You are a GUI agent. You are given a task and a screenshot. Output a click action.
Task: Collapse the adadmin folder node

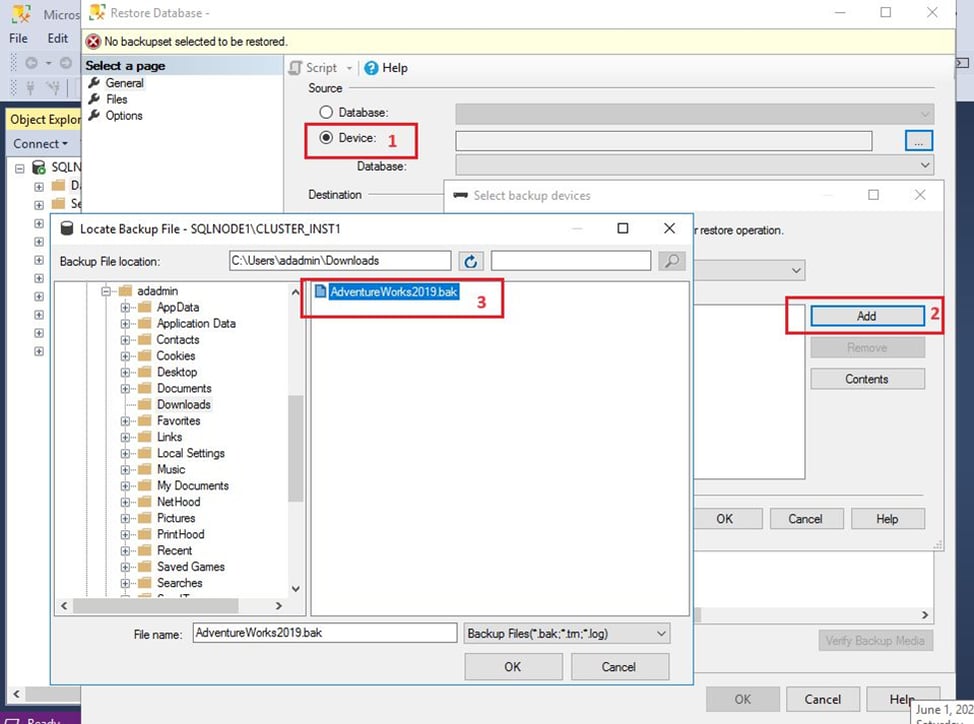(x=107, y=290)
